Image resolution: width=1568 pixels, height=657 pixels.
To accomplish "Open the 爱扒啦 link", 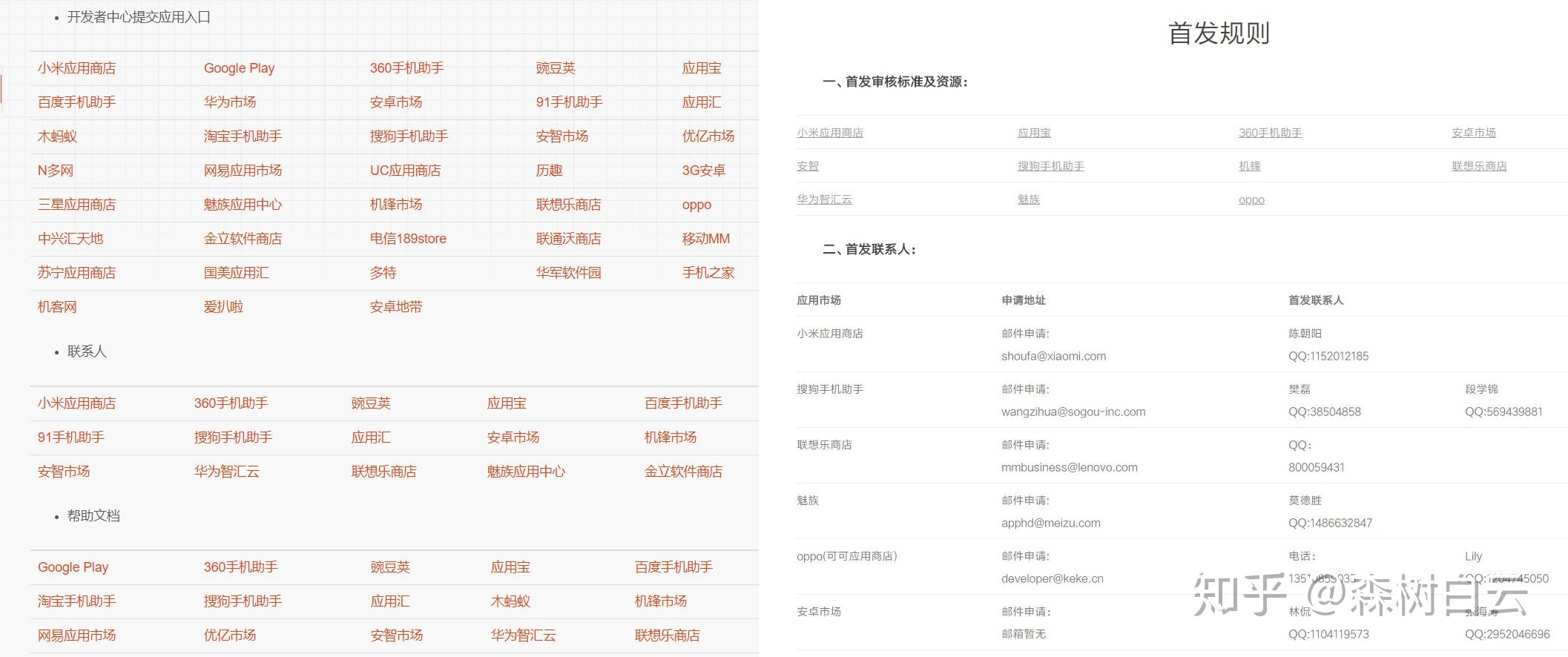I will (223, 307).
